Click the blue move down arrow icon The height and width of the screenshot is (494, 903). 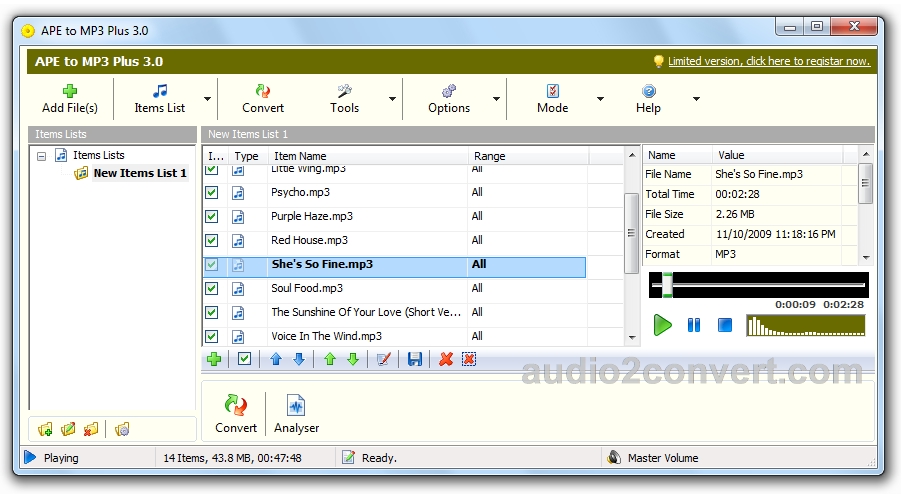pos(299,359)
